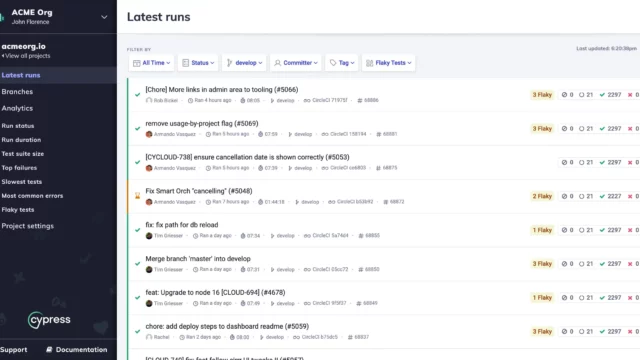The width and height of the screenshot is (640, 360).
Task: Click the Documentation book icon
Action: click(x=49, y=350)
